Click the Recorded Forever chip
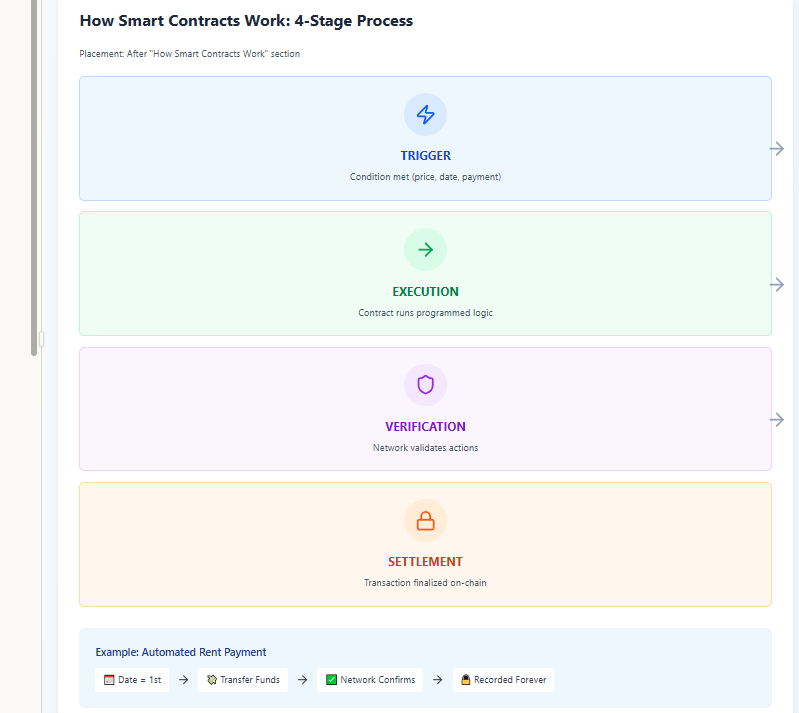The width and height of the screenshot is (799, 713). (503, 680)
